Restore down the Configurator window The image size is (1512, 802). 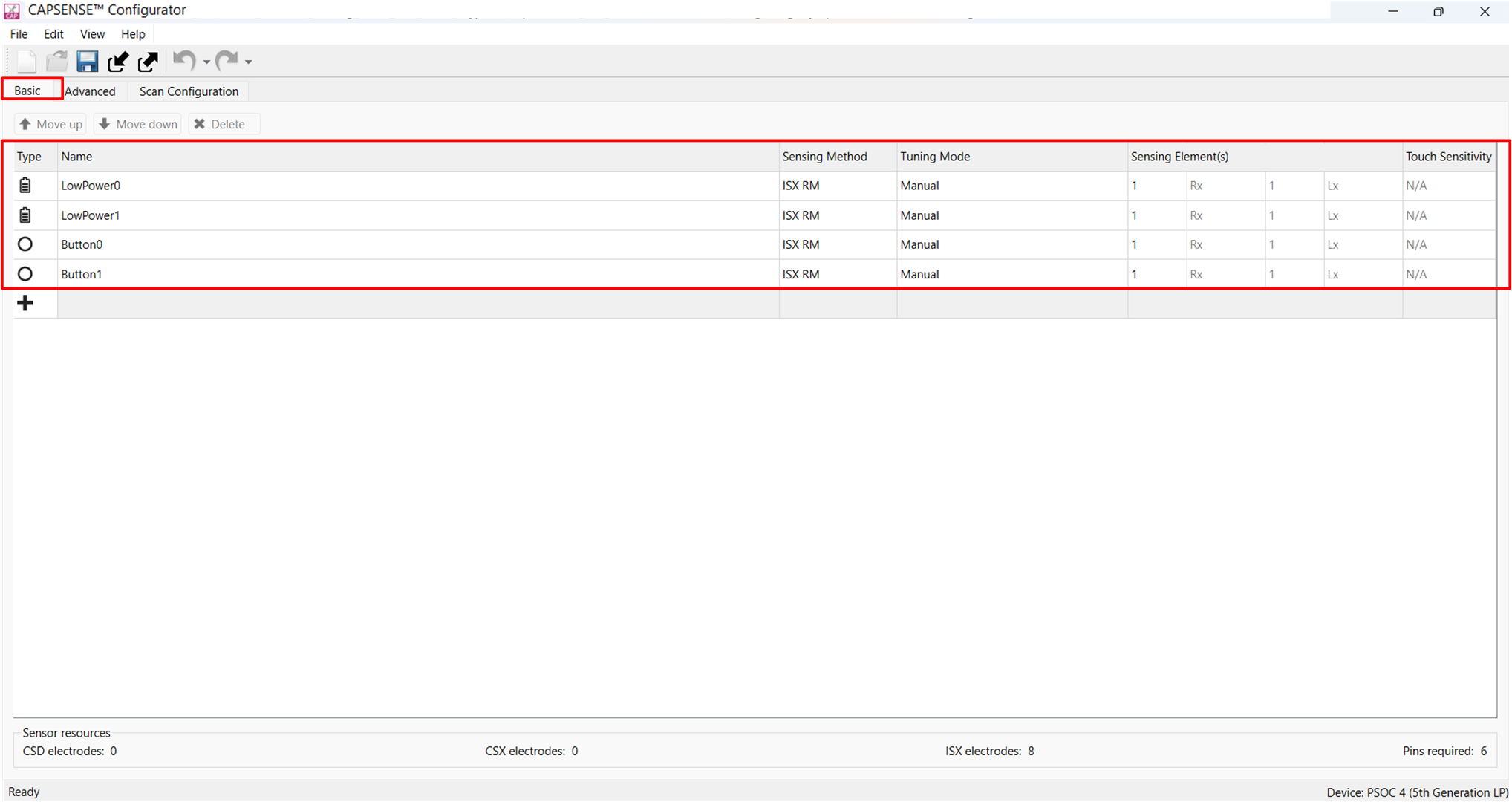click(x=1438, y=11)
